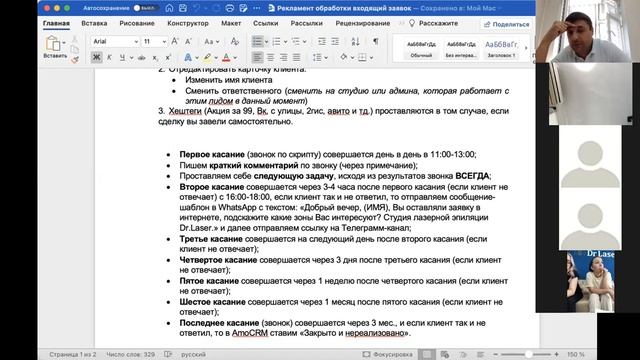Viewport: 640px width, 360px height.
Task: Click the Print icon in title bar
Action: tap(230, 8)
